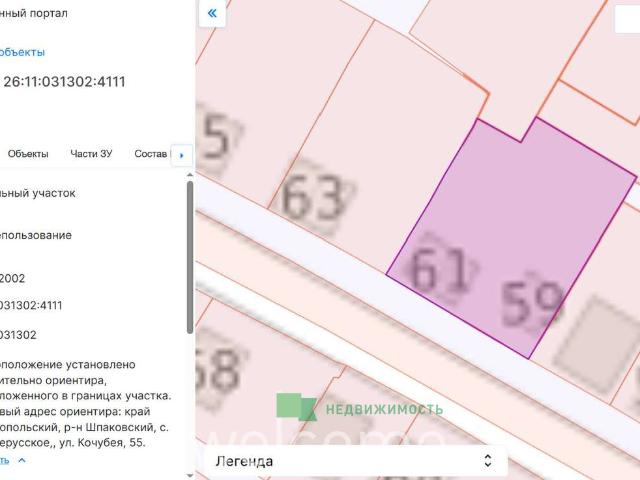640x480 pixels.
Task: Click house number 59 label
Action: [531, 304]
